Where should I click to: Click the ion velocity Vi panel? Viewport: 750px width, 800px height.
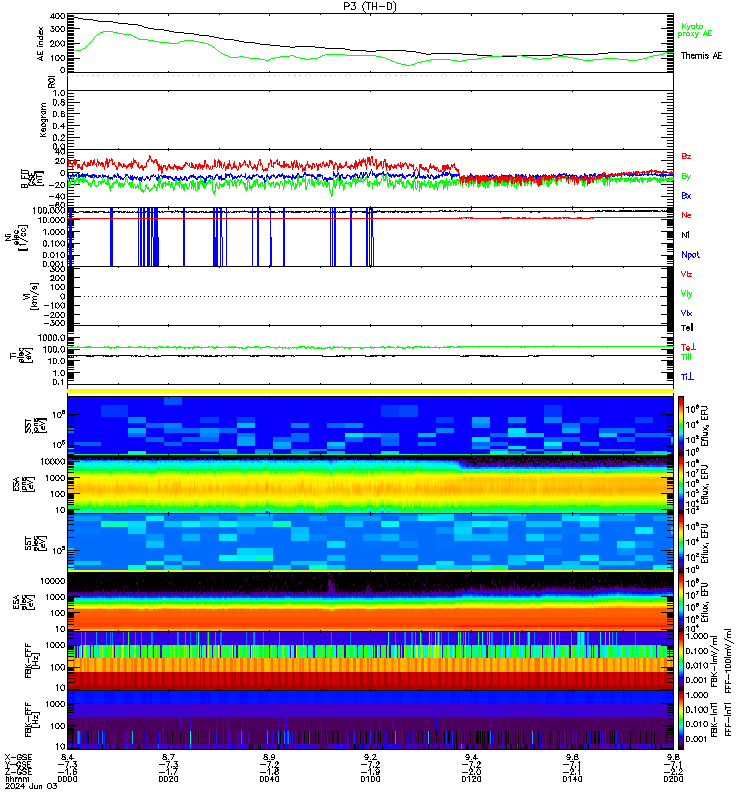pos(370,296)
